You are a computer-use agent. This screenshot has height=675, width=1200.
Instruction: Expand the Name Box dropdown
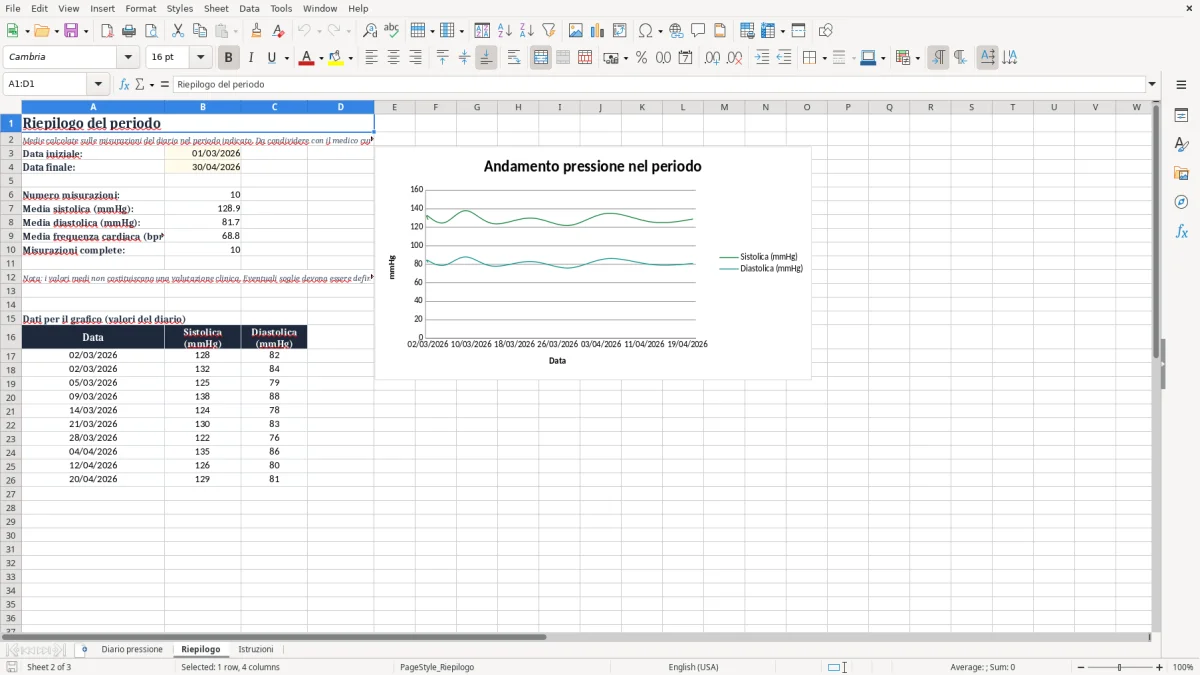[x=98, y=85]
